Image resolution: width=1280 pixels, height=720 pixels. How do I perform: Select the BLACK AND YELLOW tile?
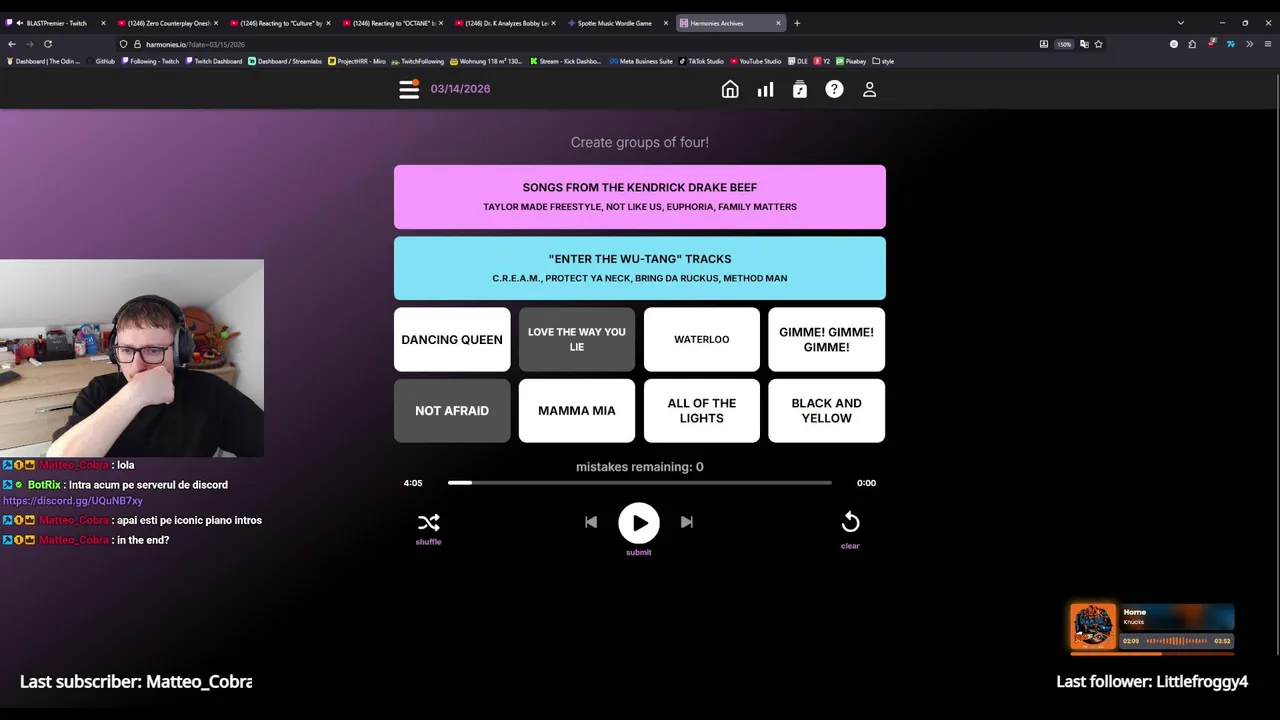coord(827,411)
